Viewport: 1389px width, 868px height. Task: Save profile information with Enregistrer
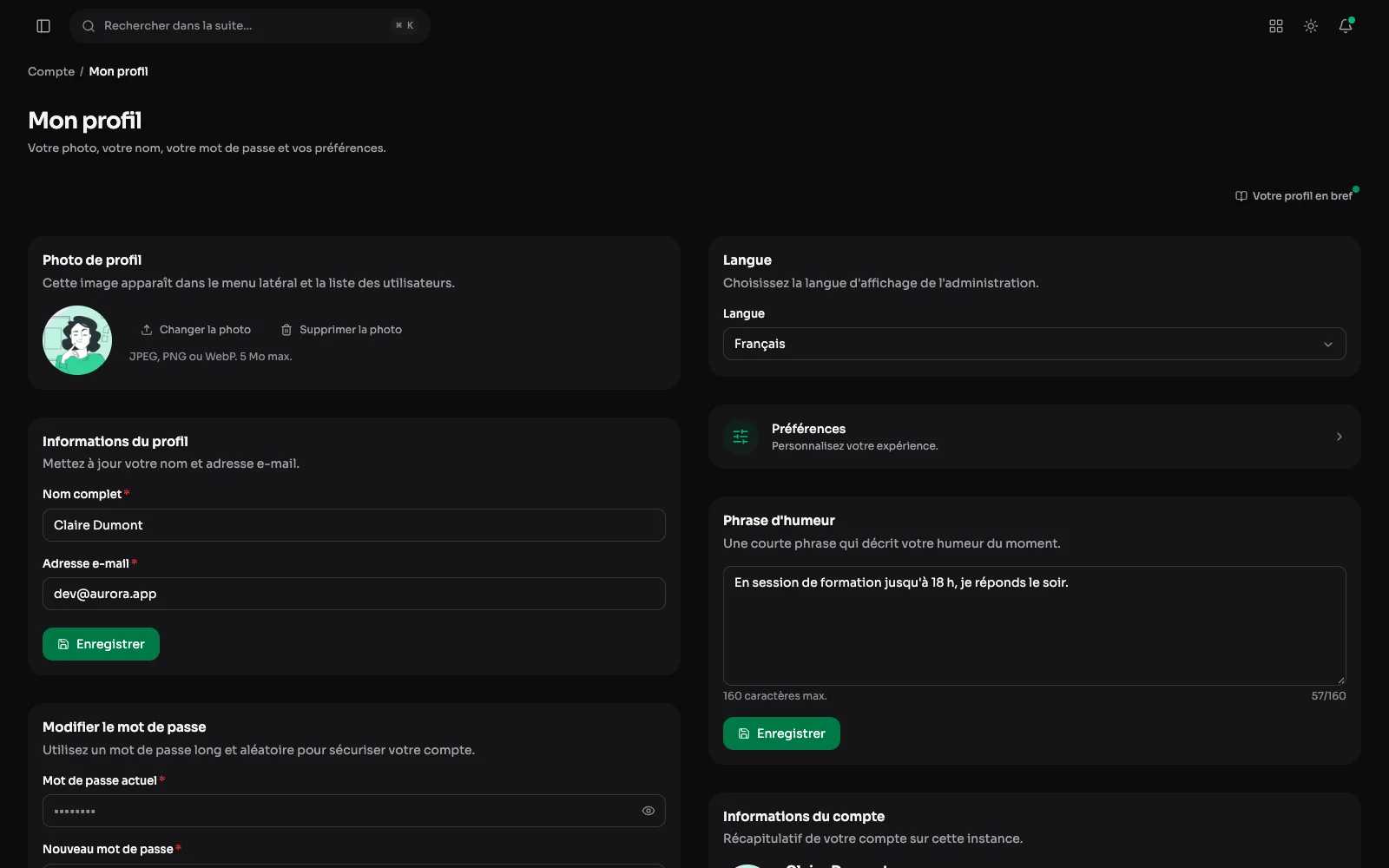[101, 644]
